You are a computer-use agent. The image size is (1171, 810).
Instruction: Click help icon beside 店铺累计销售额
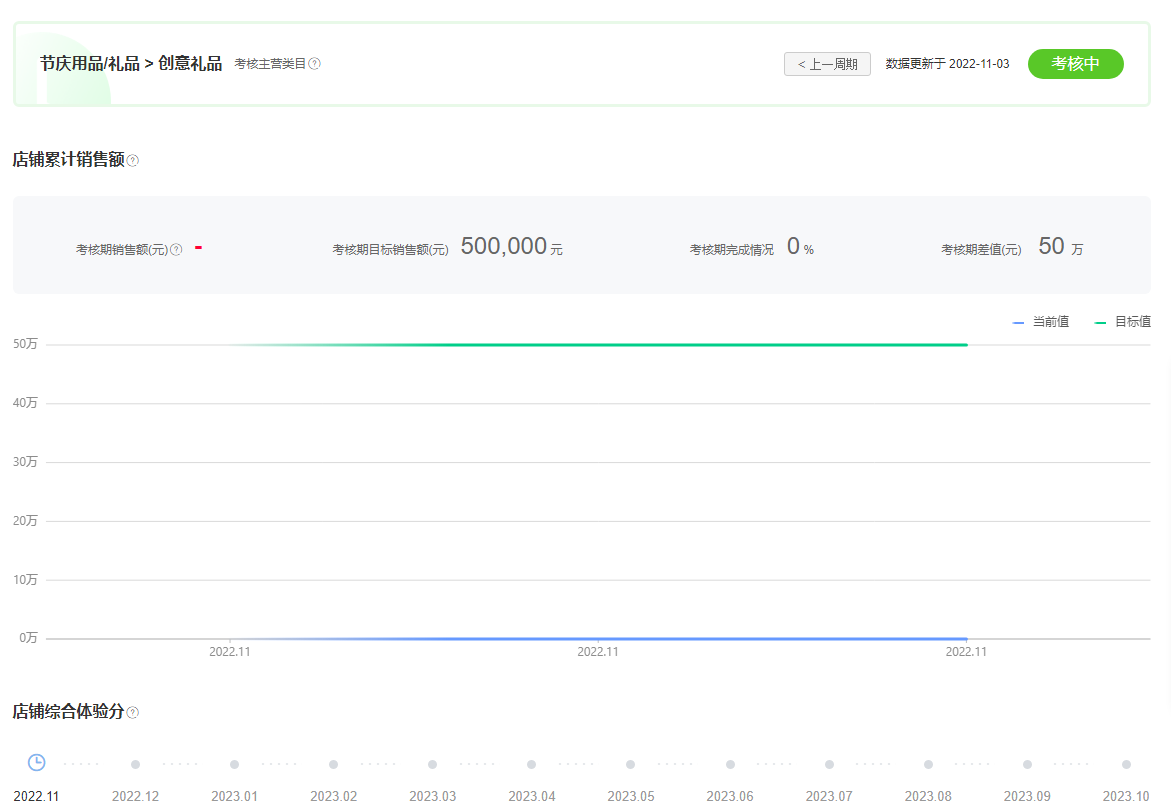133,161
